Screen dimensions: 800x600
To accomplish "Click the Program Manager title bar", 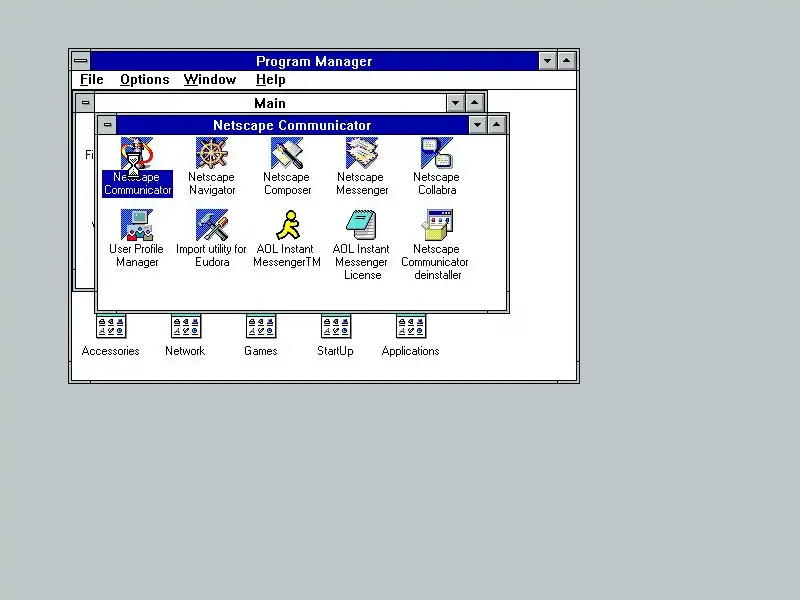I will (314, 61).
